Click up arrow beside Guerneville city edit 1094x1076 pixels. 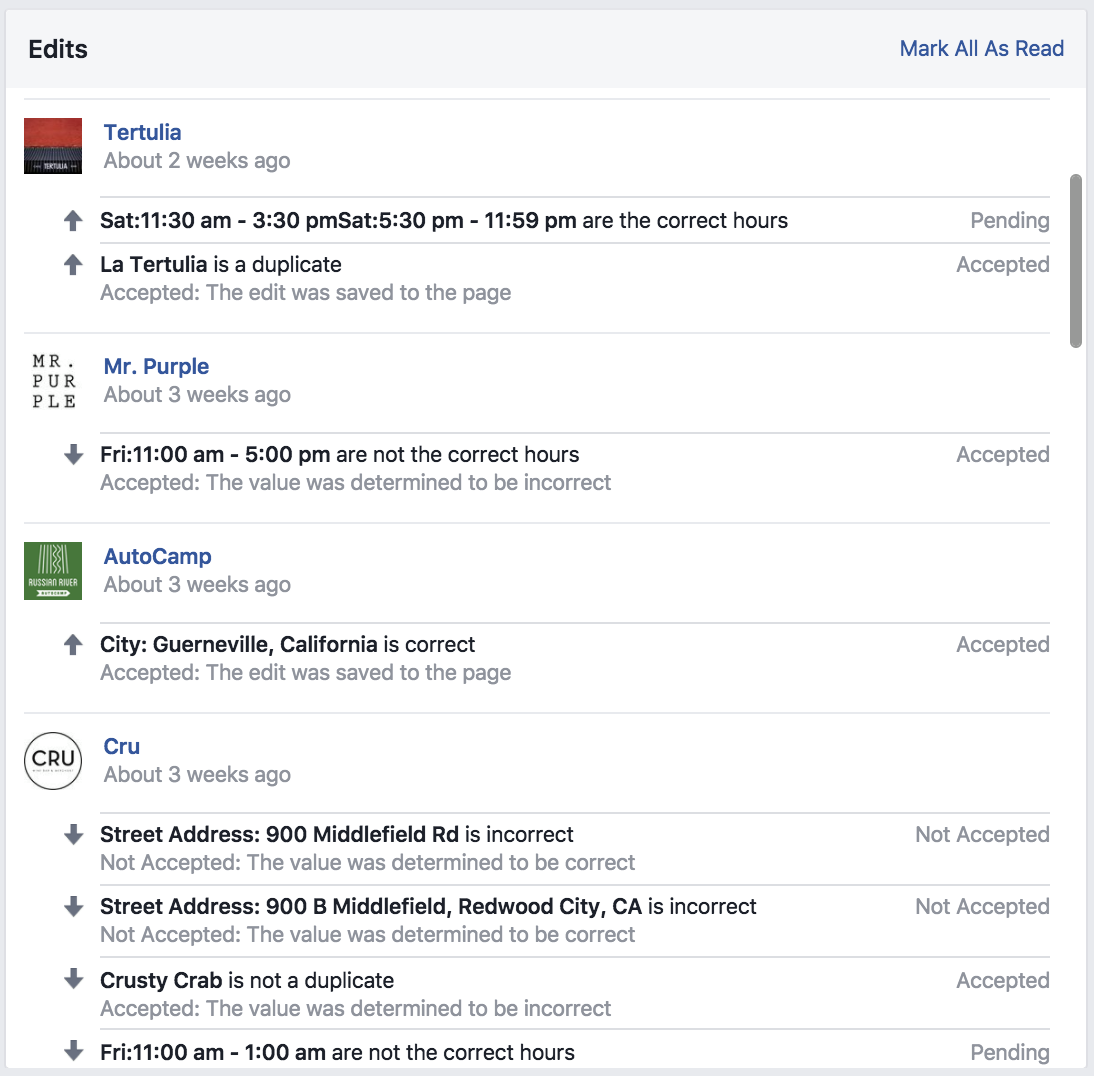coord(73,645)
